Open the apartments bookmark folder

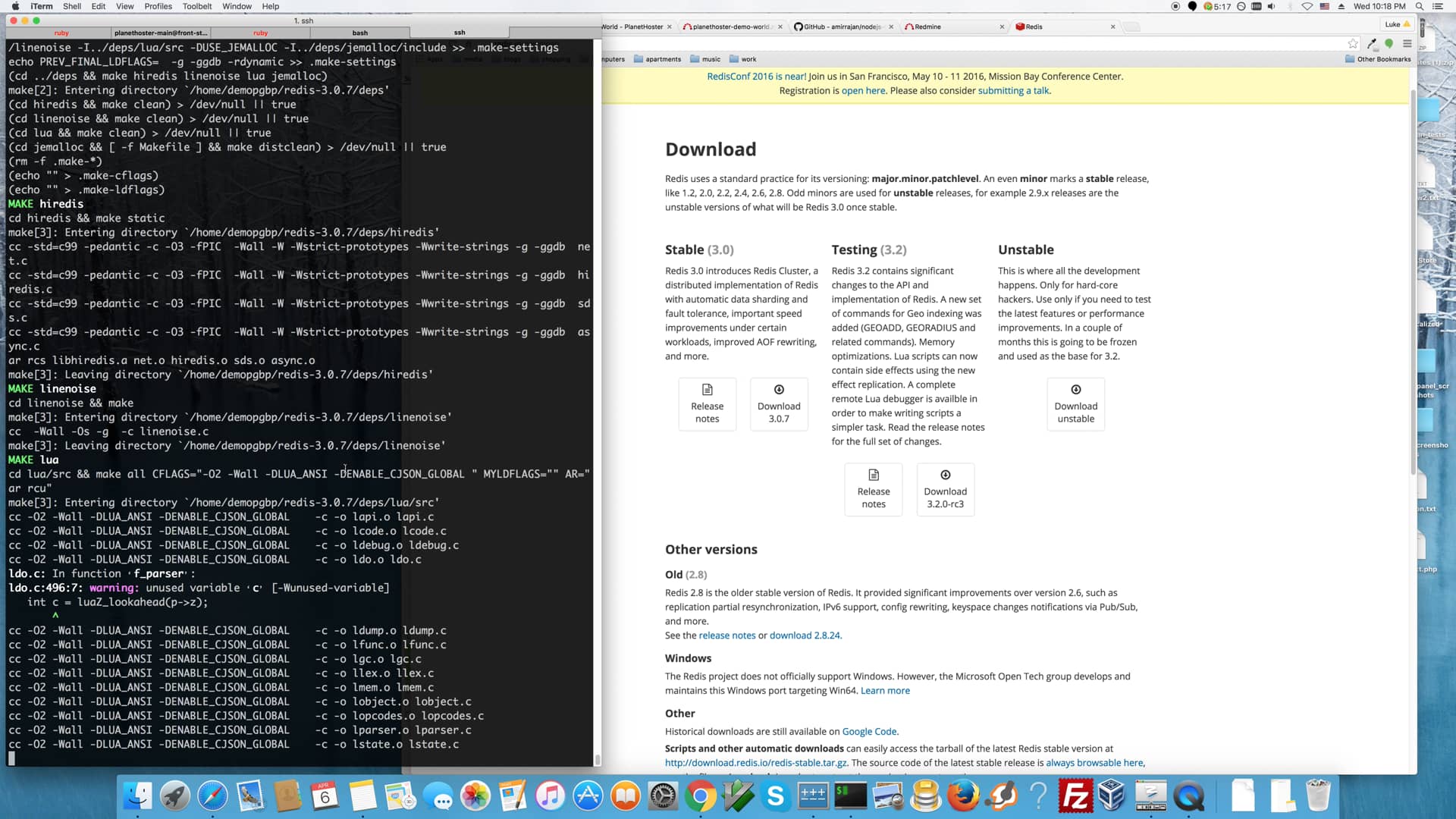(657, 59)
